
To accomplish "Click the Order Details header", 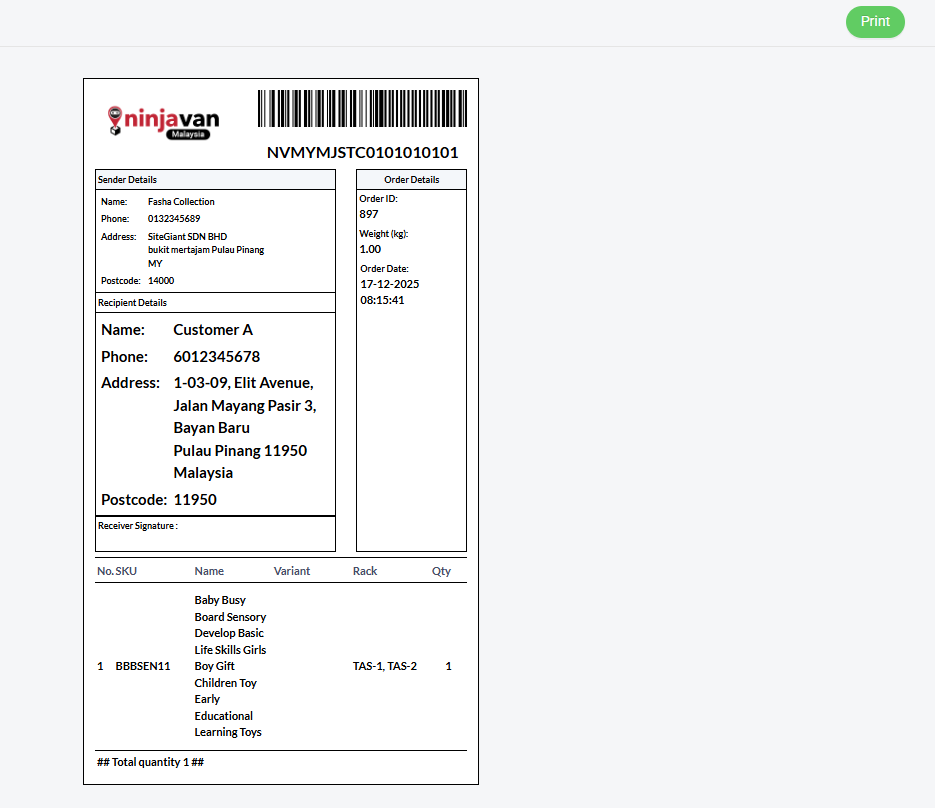I will 411,180.
